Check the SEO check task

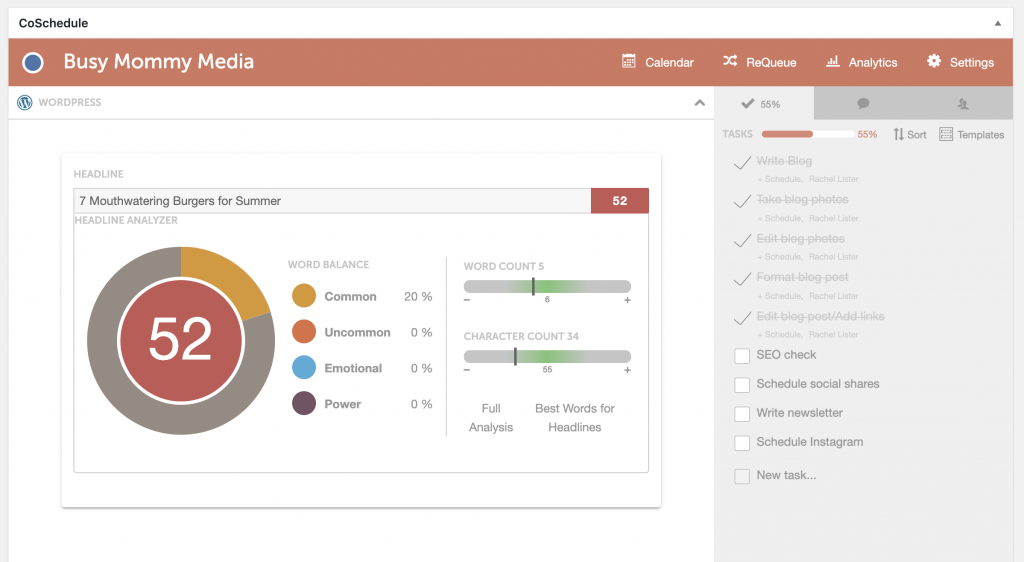pos(742,356)
